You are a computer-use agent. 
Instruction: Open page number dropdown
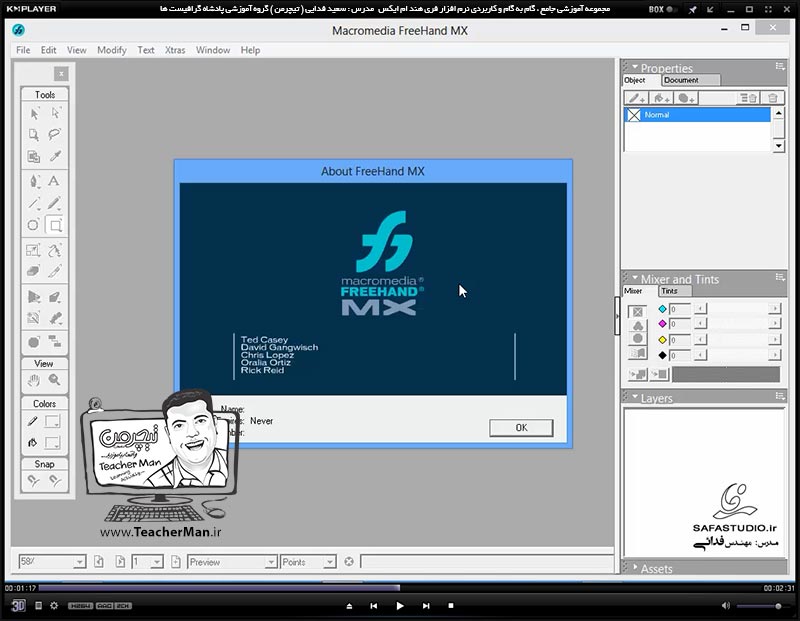coord(157,562)
